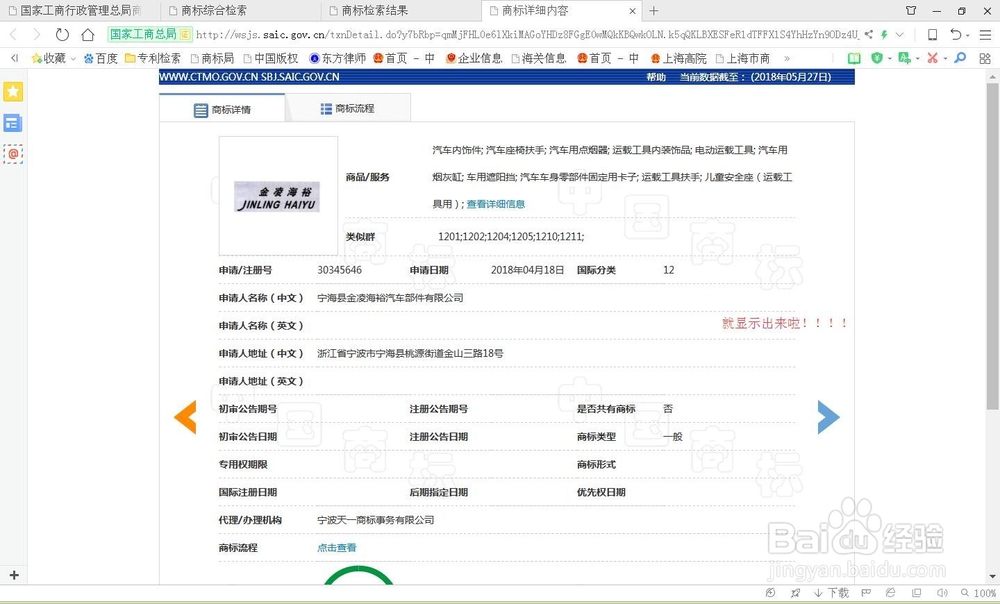Go to previous record with orange left arrow
1000x604 pixels.
click(185, 417)
